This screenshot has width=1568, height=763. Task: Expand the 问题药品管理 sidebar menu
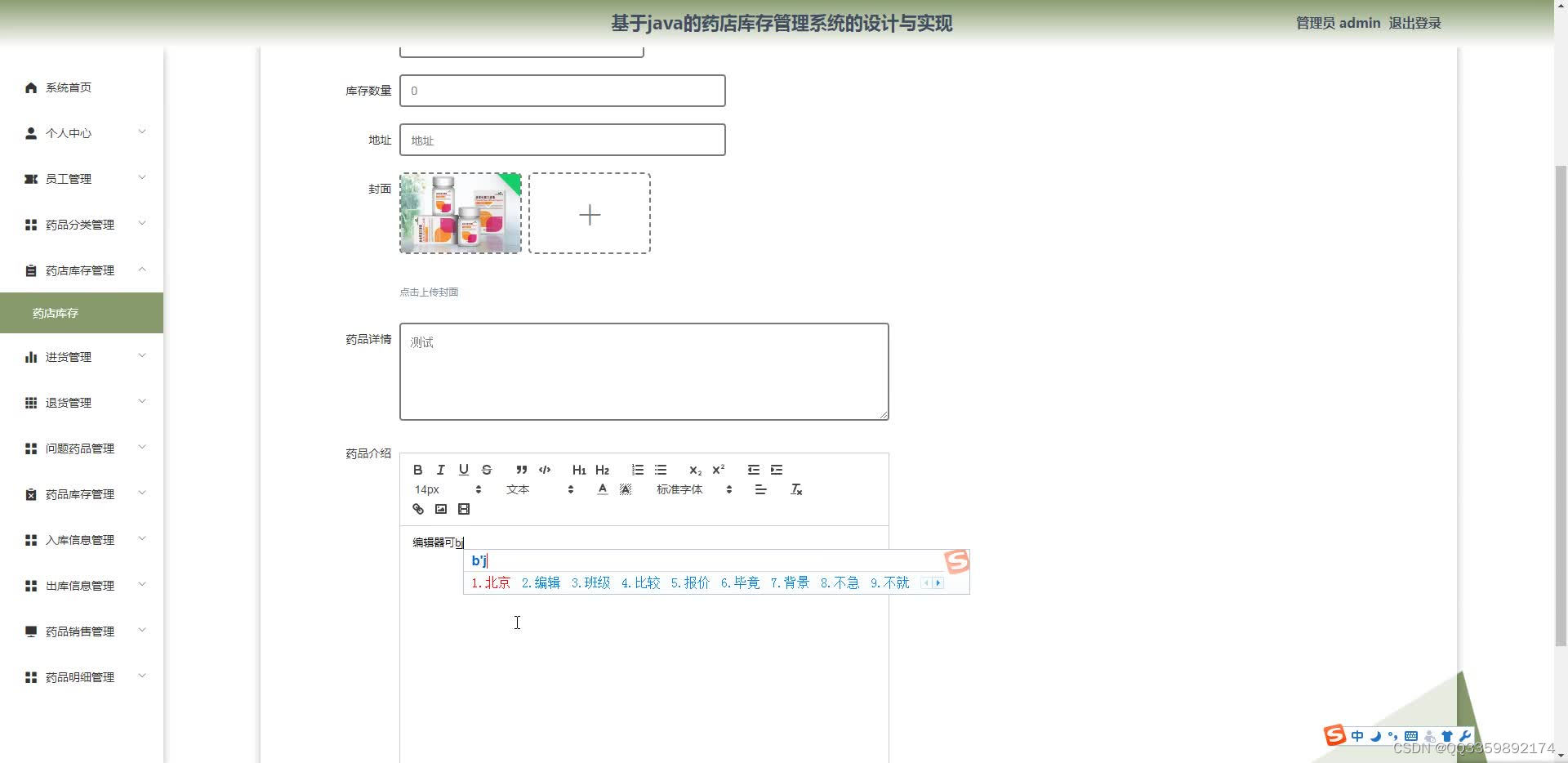click(82, 448)
